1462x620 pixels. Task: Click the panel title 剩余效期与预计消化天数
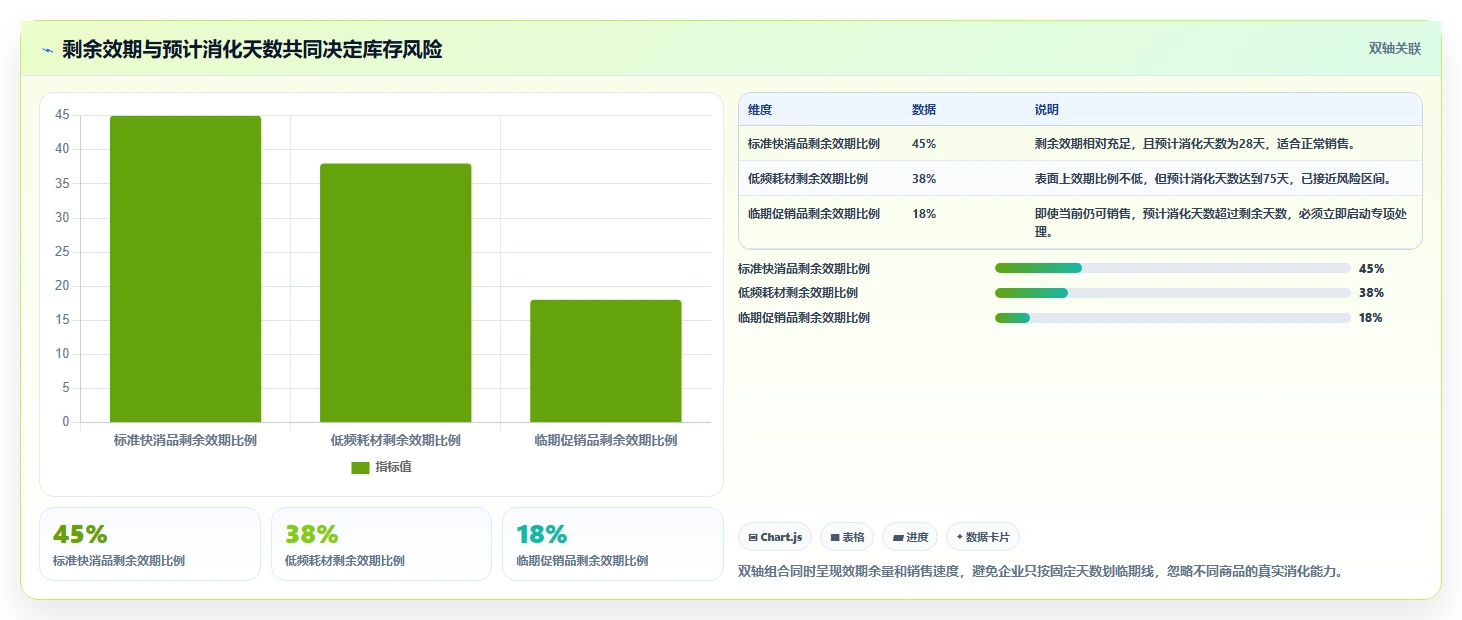tap(252, 49)
